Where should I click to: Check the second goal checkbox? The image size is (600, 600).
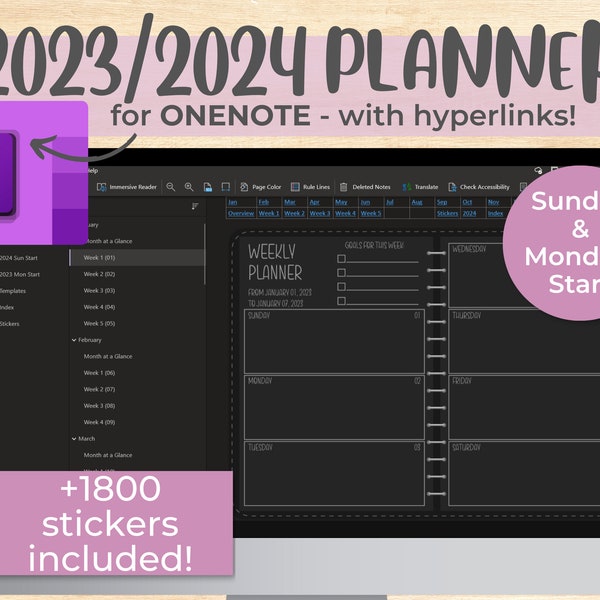[x=341, y=272]
